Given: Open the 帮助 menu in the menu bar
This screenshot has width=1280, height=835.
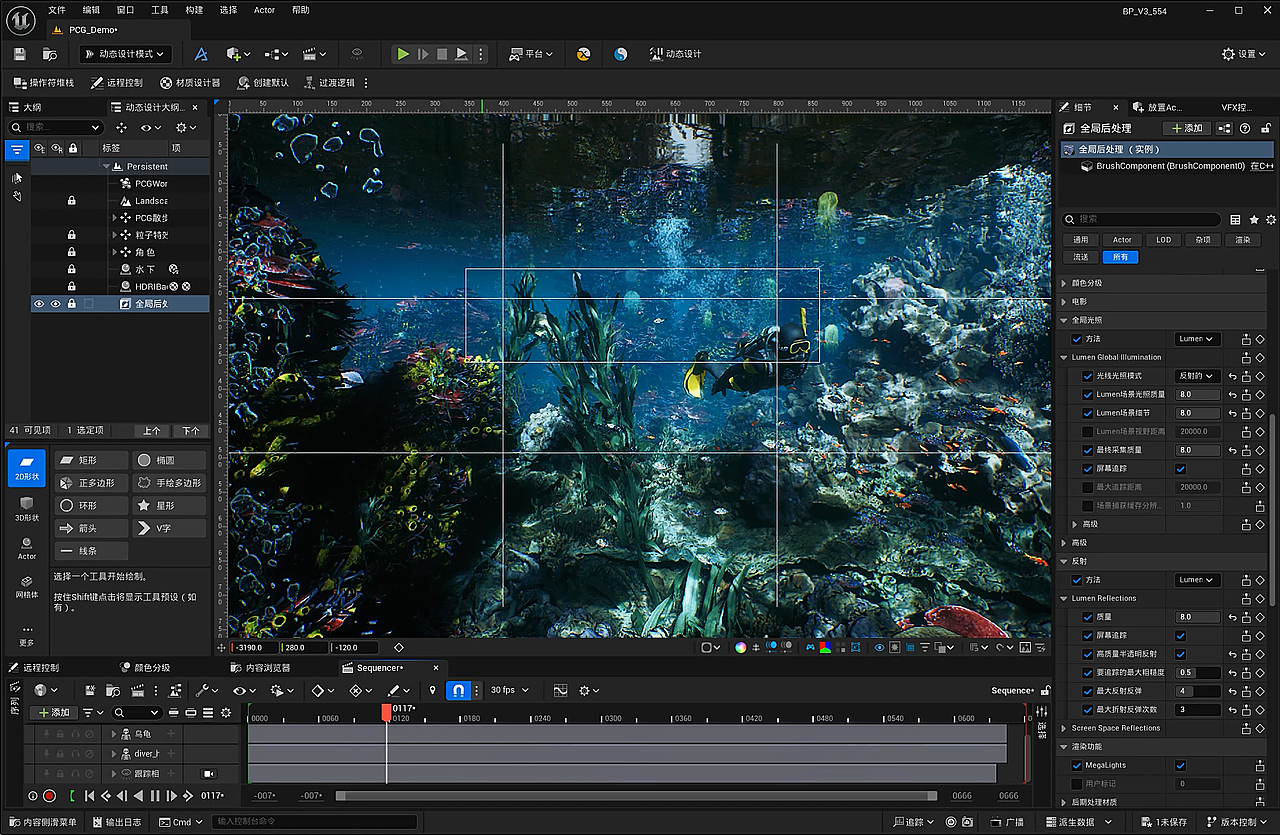Looking at the screenshot, I should coord(299,10).
